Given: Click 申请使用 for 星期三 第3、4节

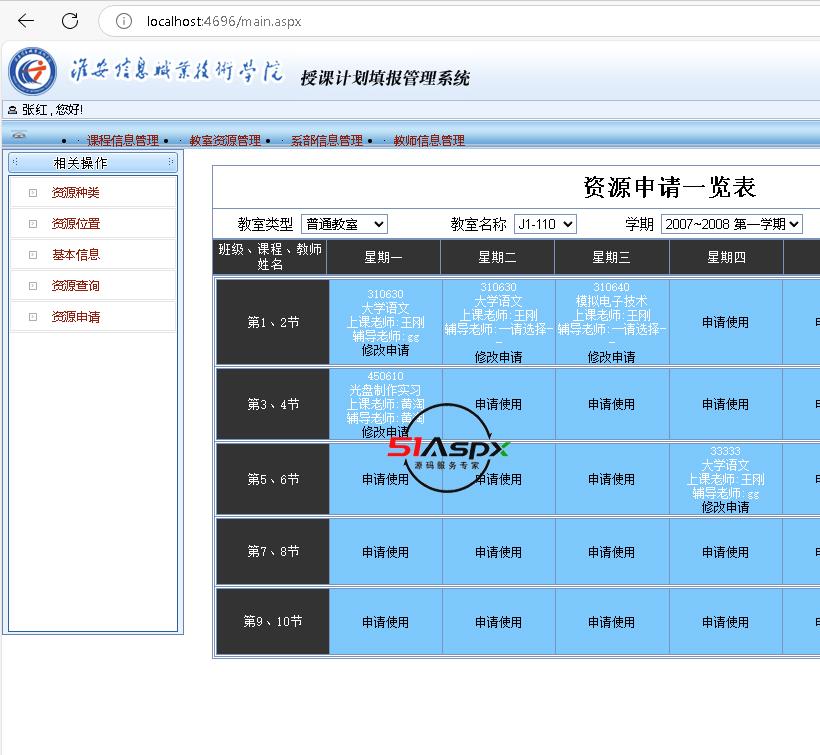Looking at the screenshot, I should click(611, 404).
